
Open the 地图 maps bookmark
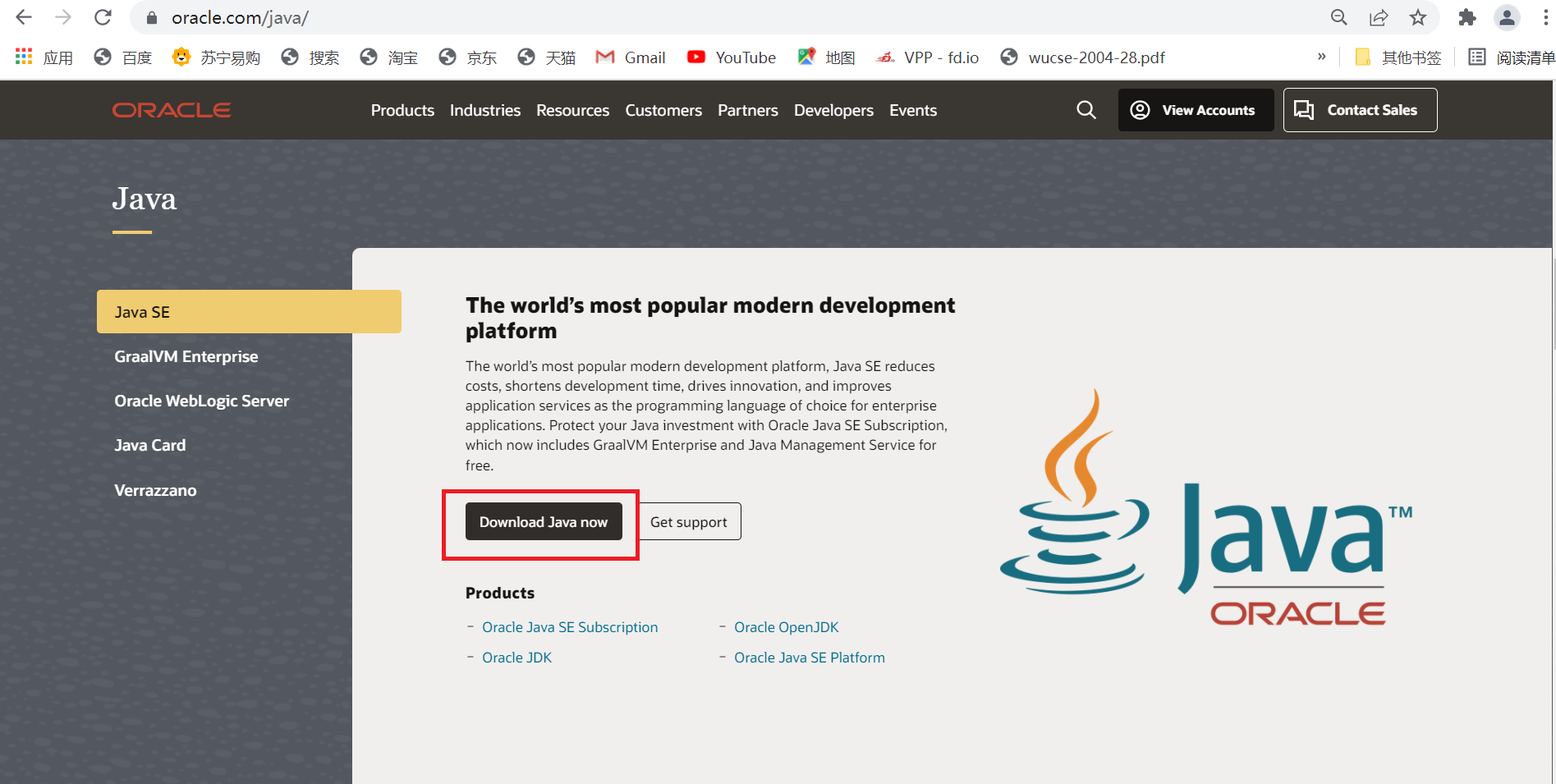pos(827,57)
